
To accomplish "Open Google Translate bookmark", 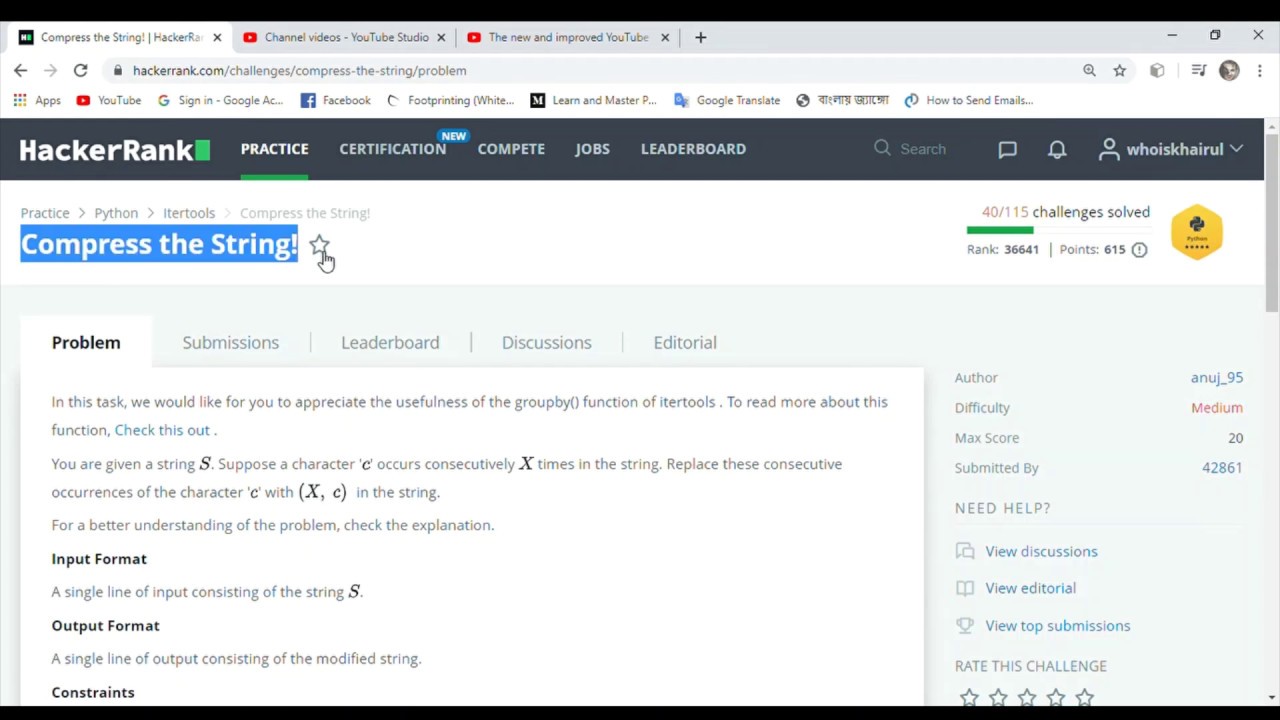I will [x=727, y=100].
